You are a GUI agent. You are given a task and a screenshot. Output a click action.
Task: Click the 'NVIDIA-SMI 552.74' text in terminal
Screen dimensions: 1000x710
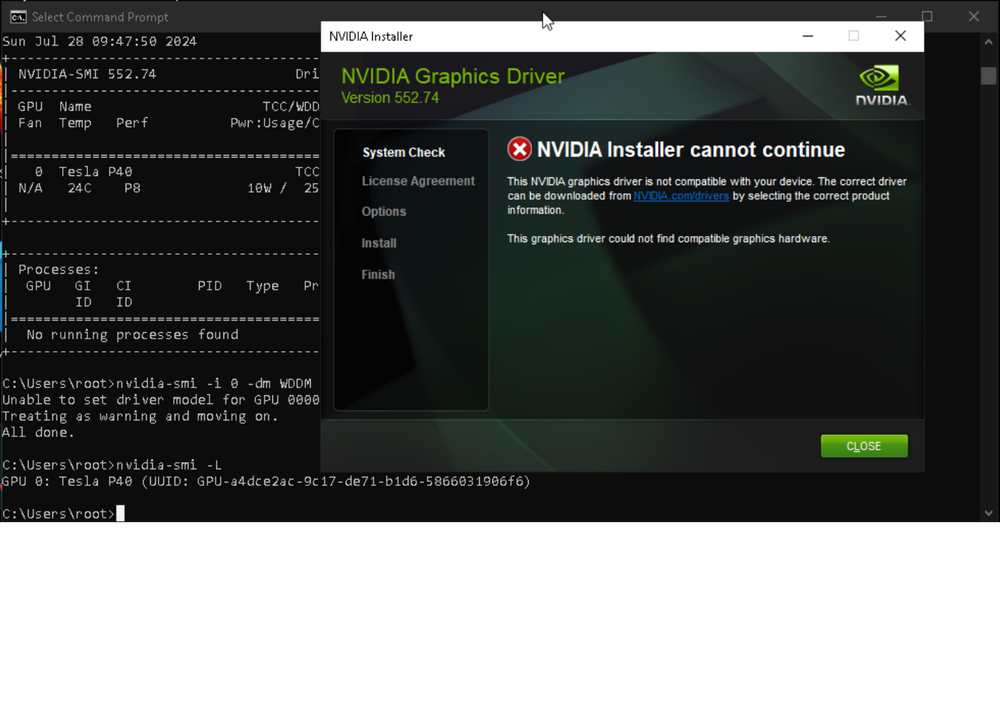click(87, 74)
